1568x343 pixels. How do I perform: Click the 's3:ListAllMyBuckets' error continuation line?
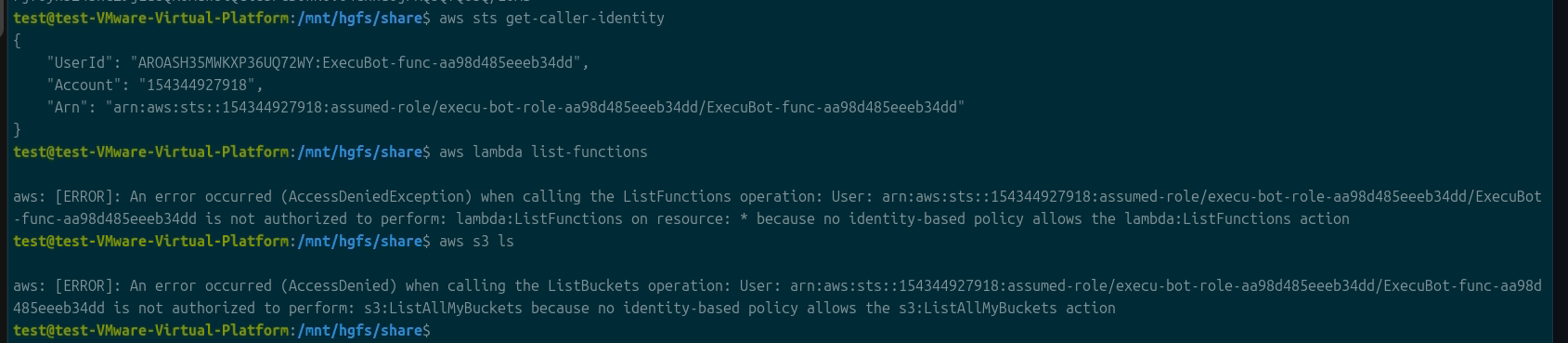(x=564, y=308)
